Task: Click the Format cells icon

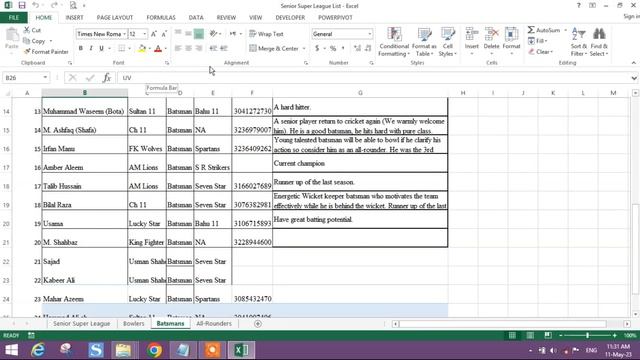Action: point(511,34)
